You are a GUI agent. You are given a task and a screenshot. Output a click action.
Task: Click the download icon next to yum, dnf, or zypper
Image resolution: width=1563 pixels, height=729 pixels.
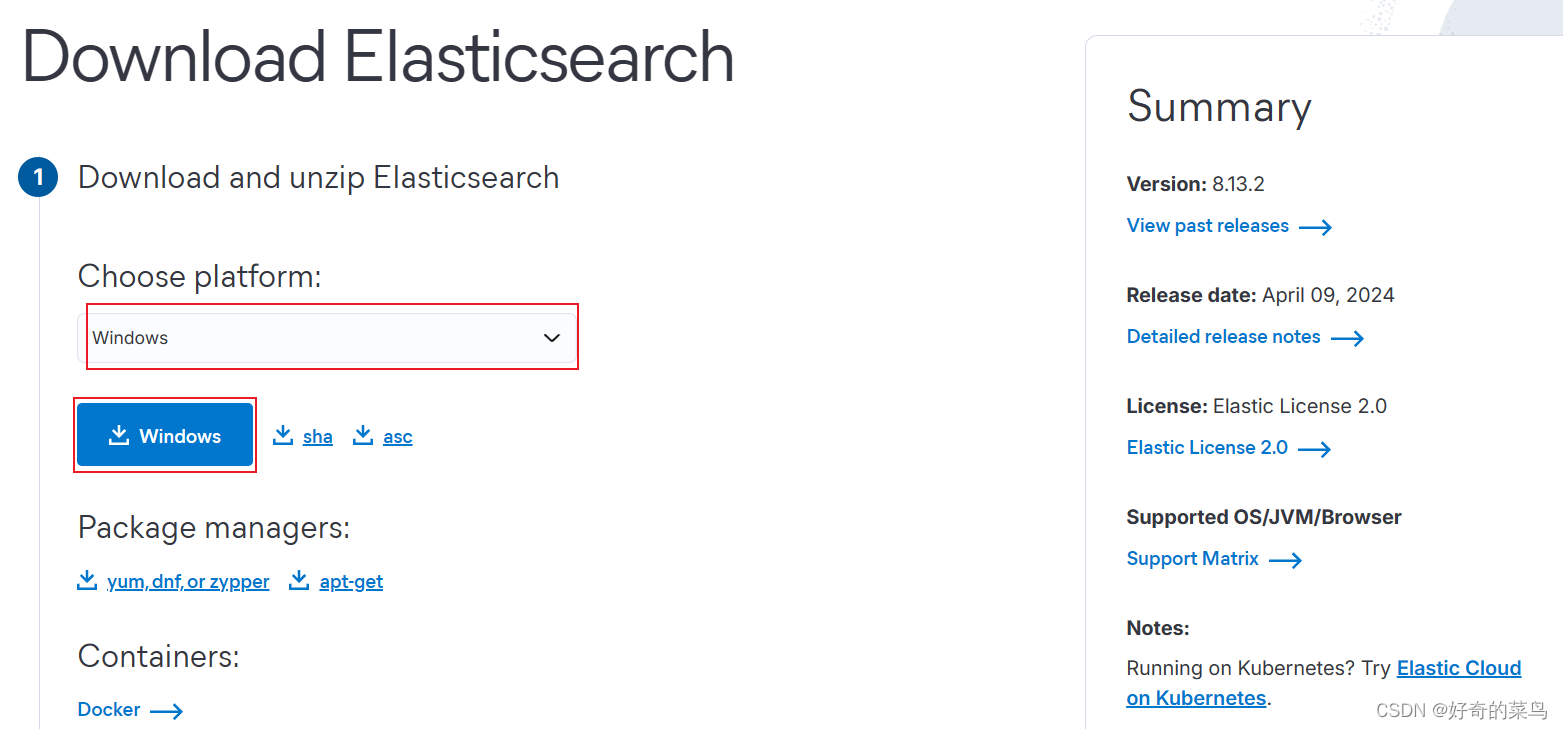(87, 580)
